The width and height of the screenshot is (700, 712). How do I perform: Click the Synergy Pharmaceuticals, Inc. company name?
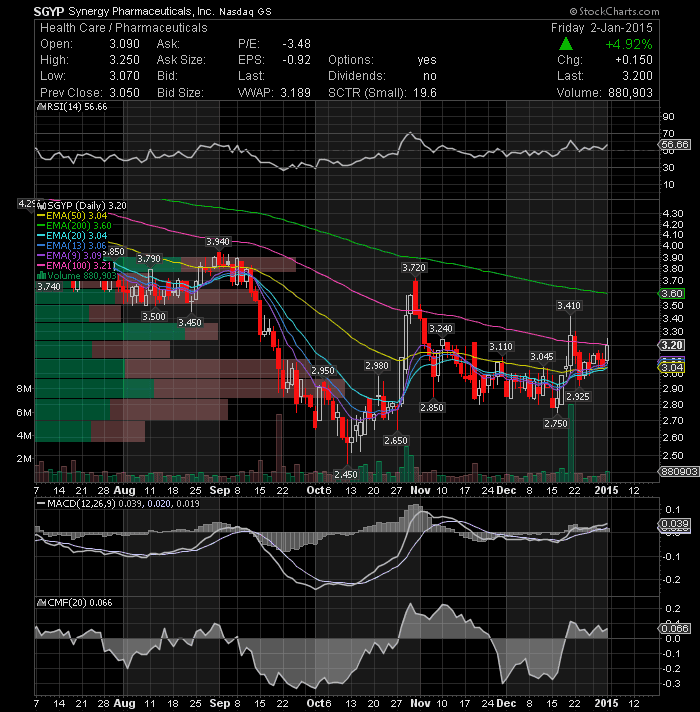tap(141, 11)
